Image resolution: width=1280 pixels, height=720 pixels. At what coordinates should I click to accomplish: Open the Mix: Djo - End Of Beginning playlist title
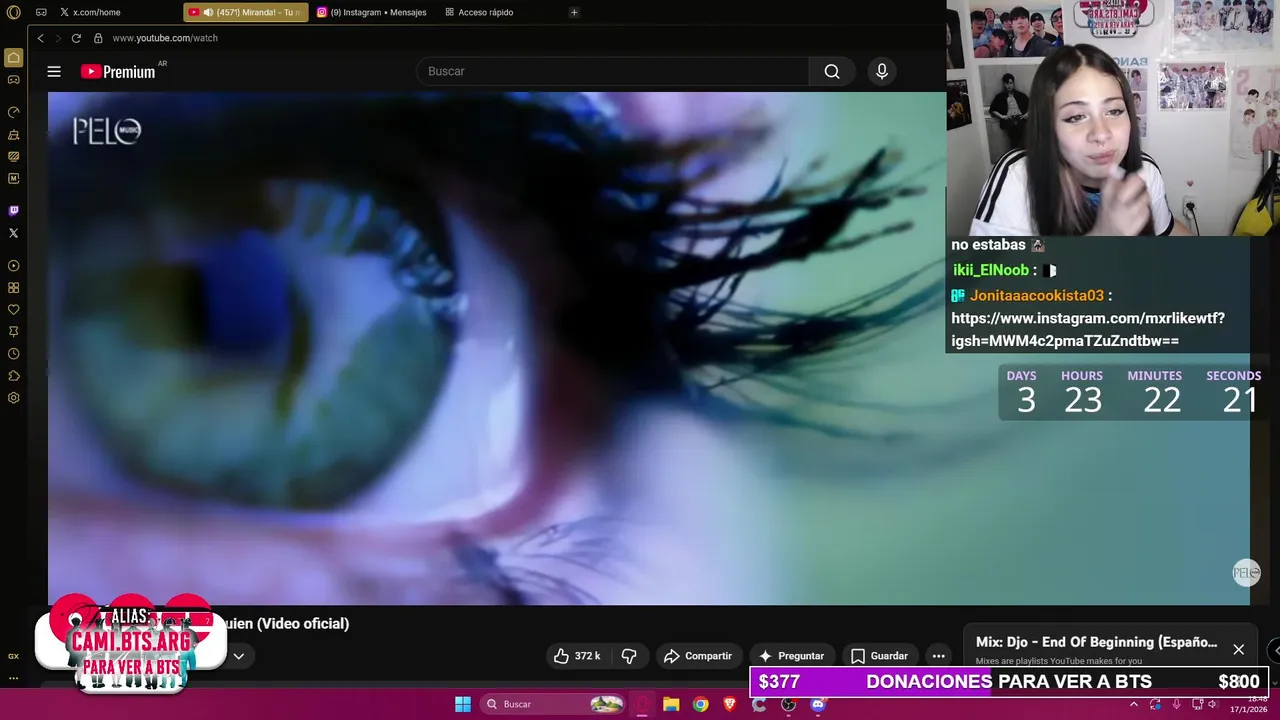coord(1096,642)
